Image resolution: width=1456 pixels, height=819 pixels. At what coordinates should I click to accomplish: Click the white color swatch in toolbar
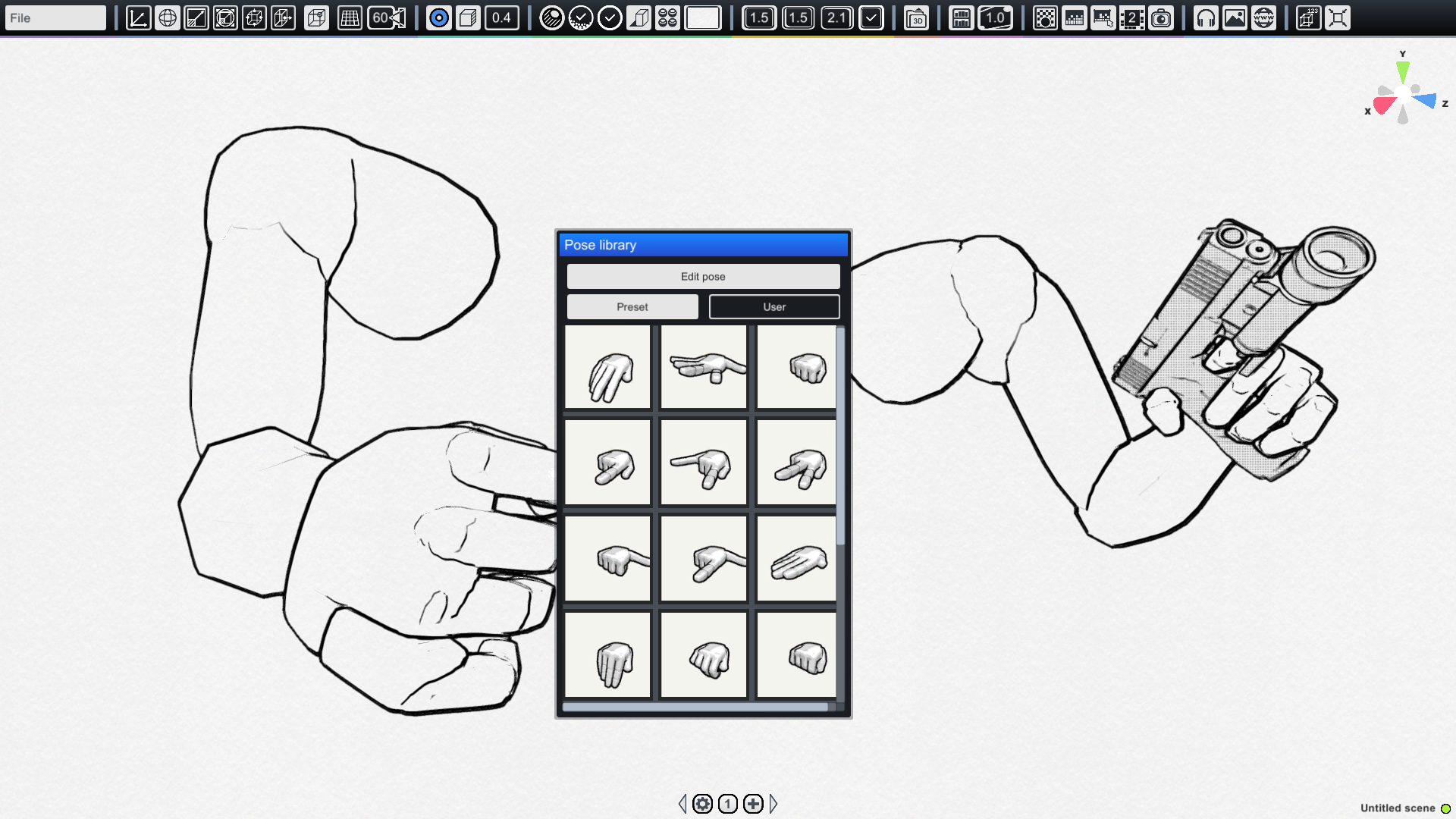pos(704,17)
